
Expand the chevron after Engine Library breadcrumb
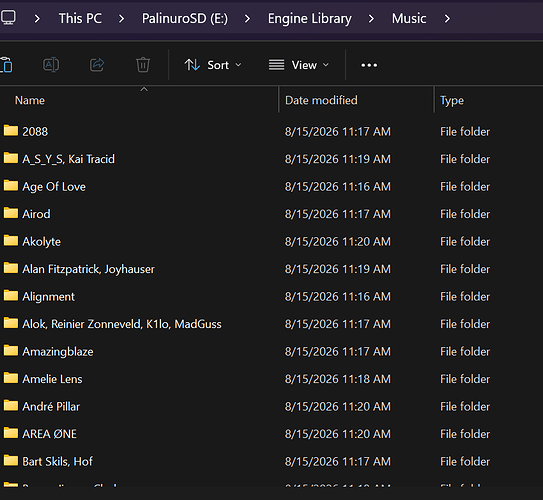click(x=371, y=18)
